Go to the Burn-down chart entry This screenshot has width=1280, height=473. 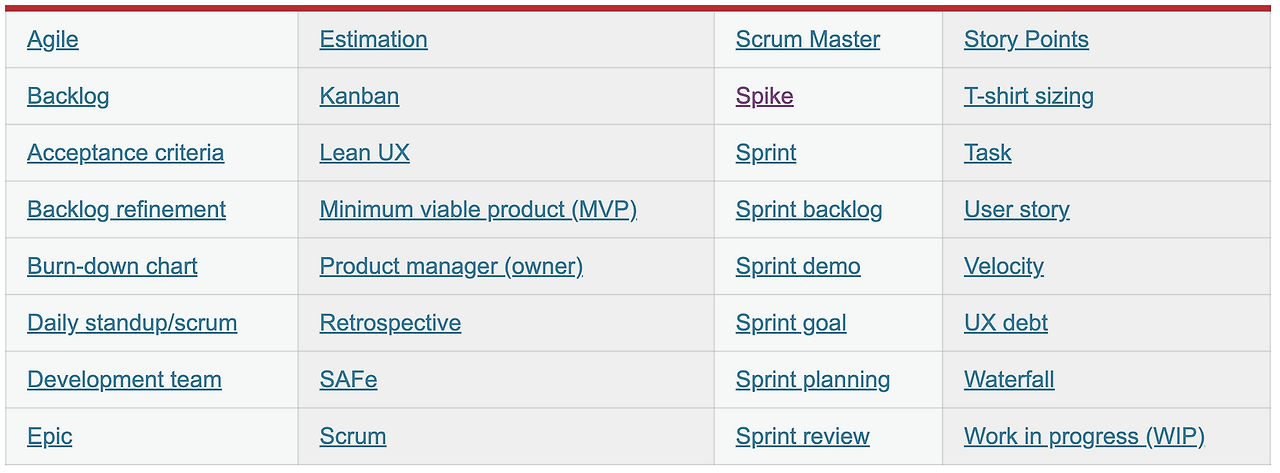[x=112, y=267]
